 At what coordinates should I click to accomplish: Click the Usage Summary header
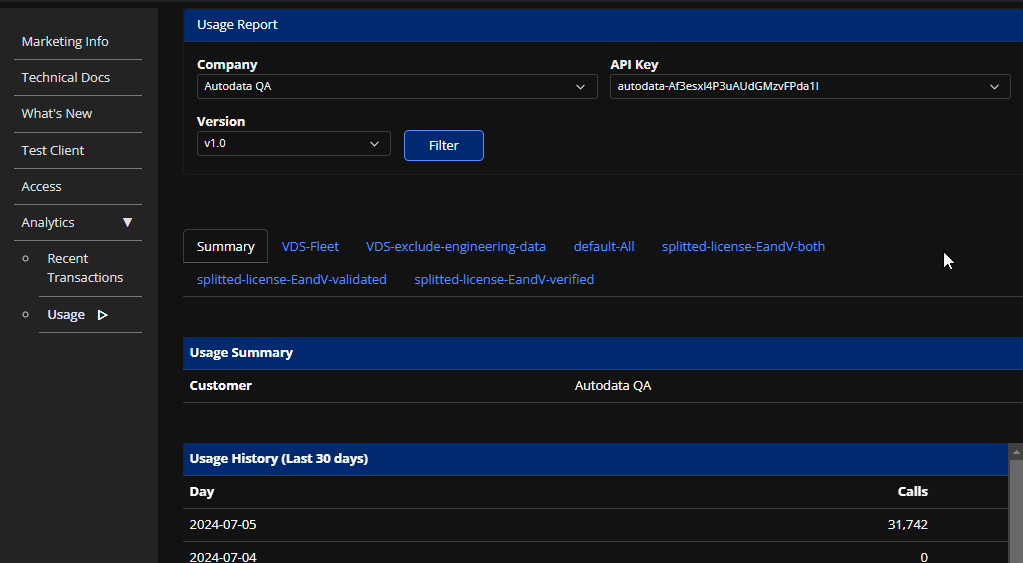[603, 353]
